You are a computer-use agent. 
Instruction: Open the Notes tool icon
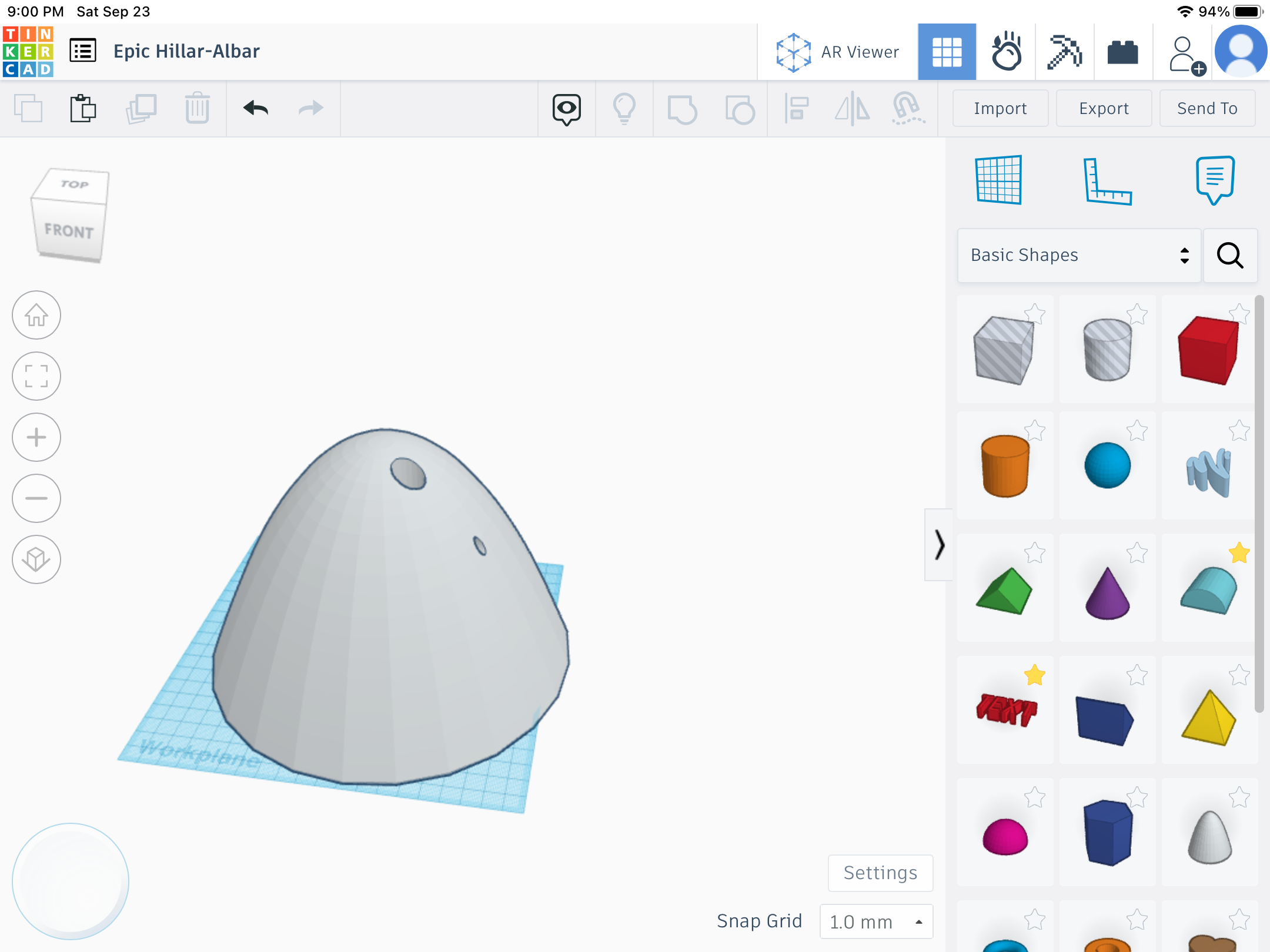(x=1215, y=180)
